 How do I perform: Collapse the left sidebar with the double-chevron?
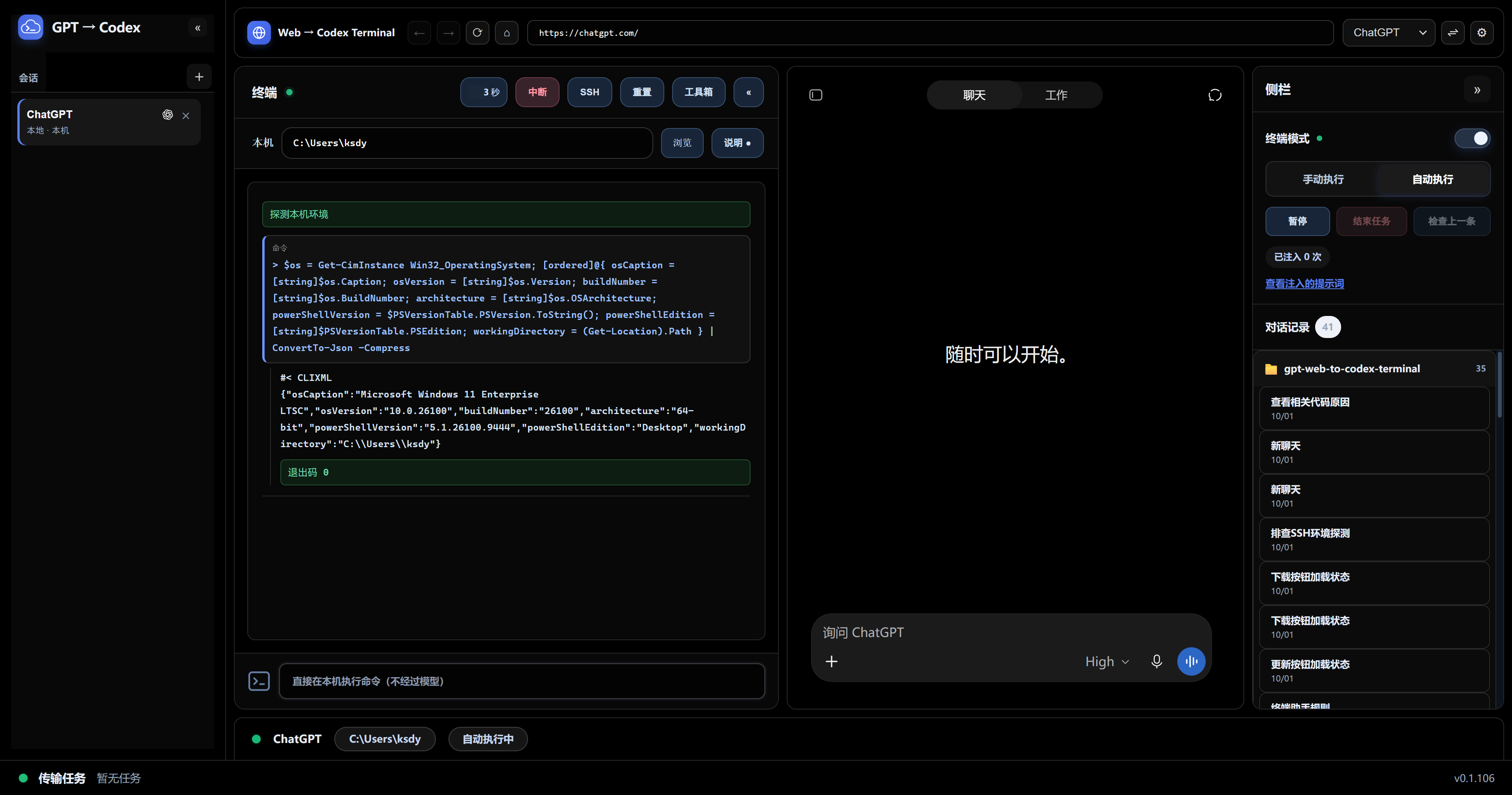point(198,28)
